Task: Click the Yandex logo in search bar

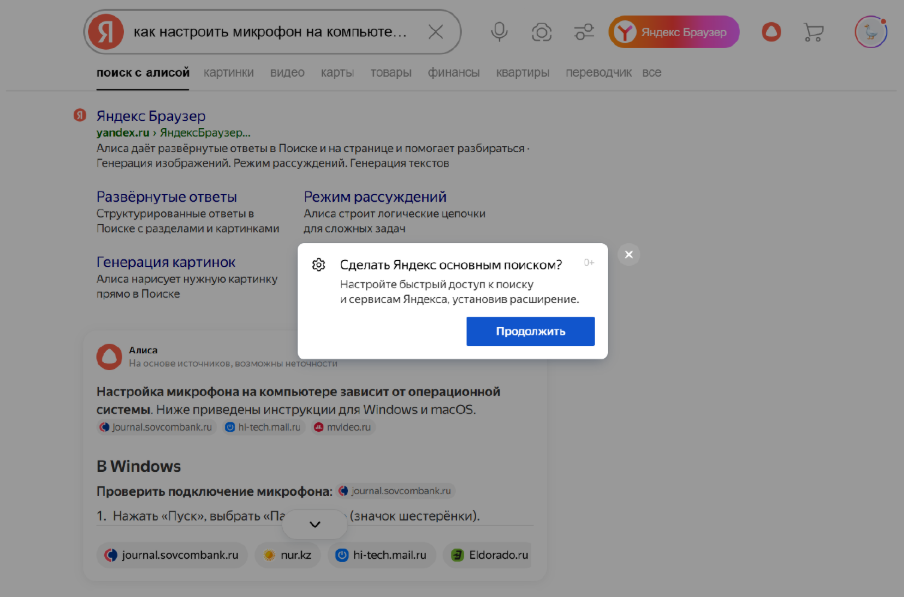Action: pos(105,32)
